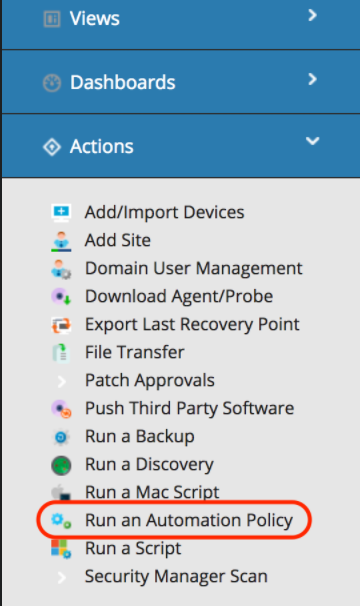
Task: Click the Run a Script Windows icon
Action: tap(61, 549)
